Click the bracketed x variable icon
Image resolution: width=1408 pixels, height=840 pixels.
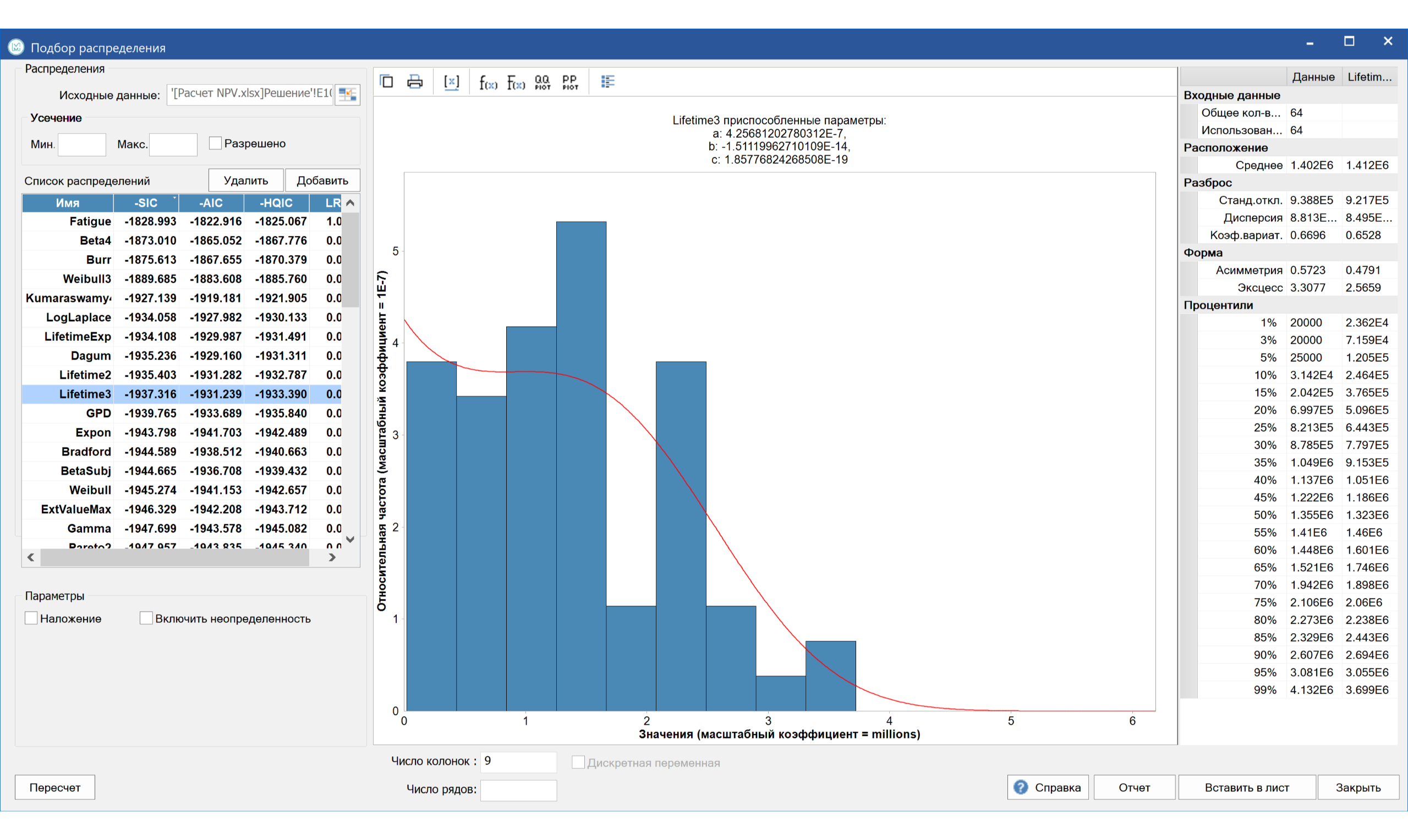point(451,82)
